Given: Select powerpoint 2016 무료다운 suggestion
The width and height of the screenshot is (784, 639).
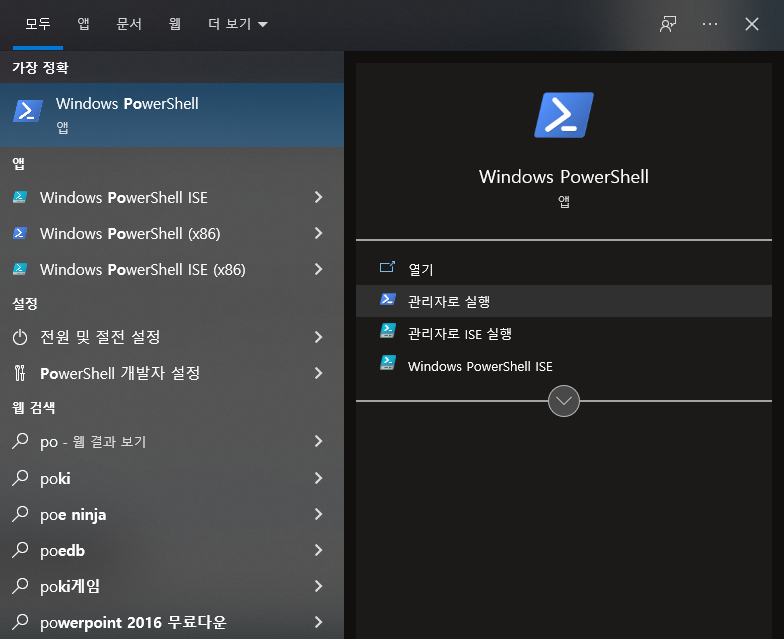Looking at the screenshot, I should [172, 622].
